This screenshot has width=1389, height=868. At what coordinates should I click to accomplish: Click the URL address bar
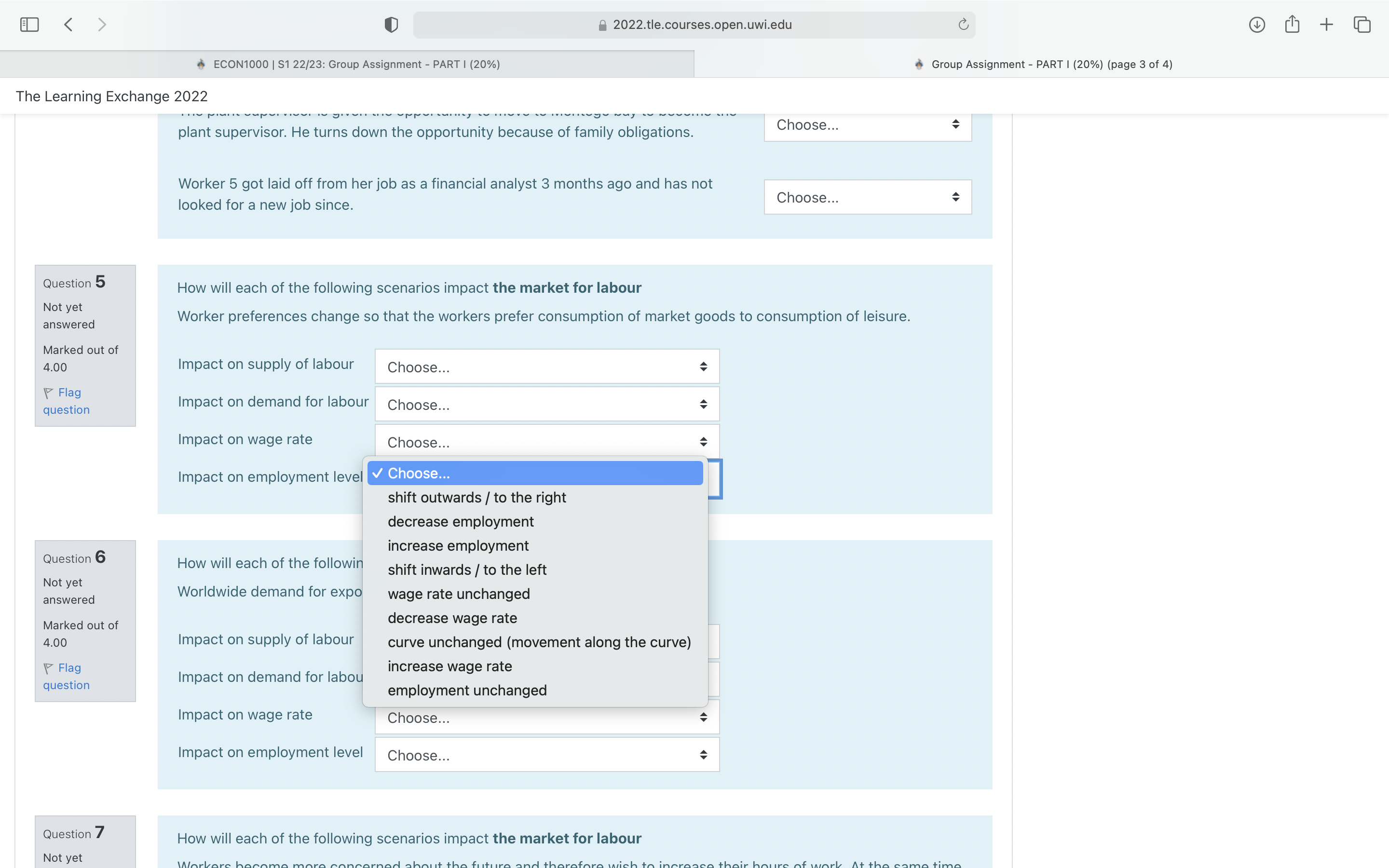pos(694,25)
